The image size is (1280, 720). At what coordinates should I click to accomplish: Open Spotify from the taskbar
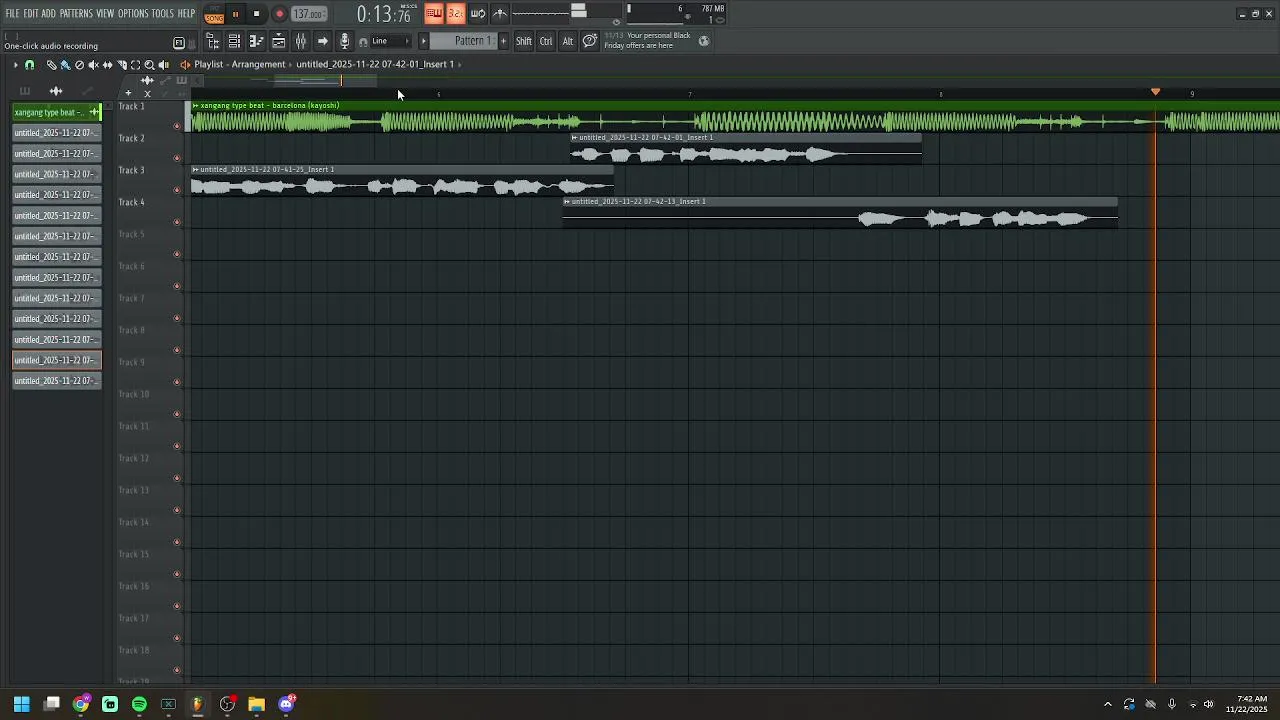(139, 704)
